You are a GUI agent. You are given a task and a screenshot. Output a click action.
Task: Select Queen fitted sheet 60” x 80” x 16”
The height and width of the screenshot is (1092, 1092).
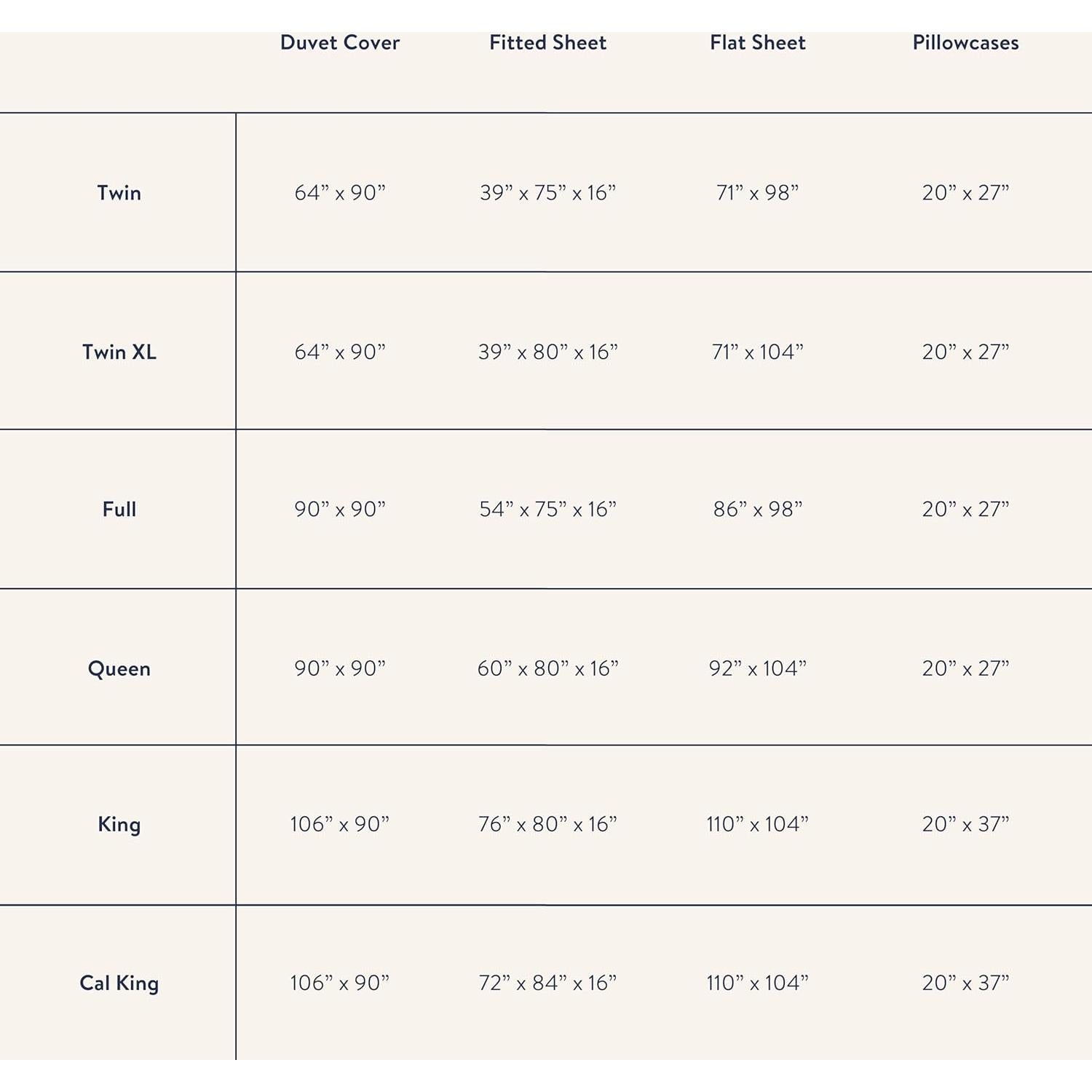click(547, 668)
